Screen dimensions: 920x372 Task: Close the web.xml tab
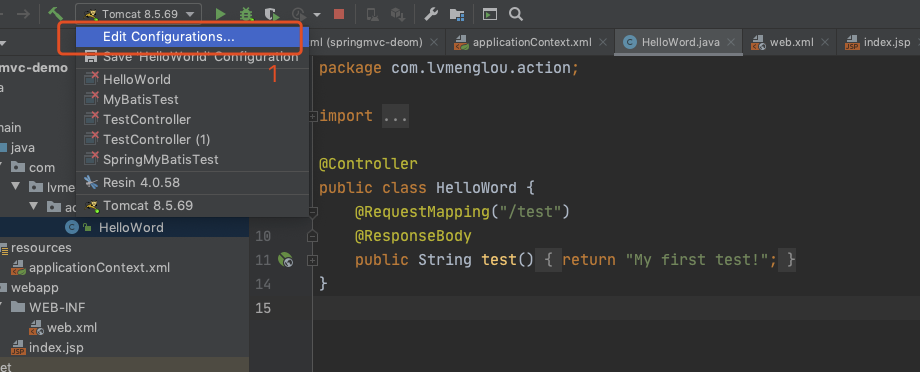coord(825,42)
